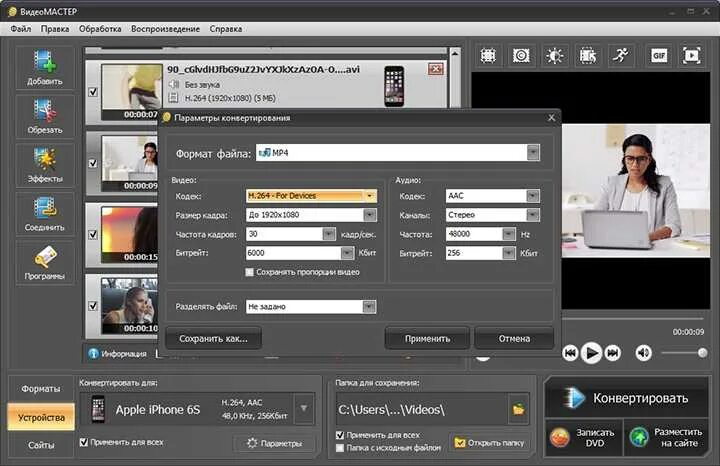Screen dimensions: 720x466
Task: Toggle Сохранять пропорции видео checkbox
Action: click(249, 272)
